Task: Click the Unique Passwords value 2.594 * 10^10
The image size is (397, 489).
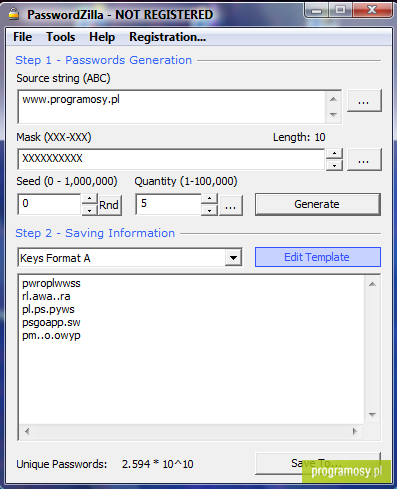Action: coord(157,464)
